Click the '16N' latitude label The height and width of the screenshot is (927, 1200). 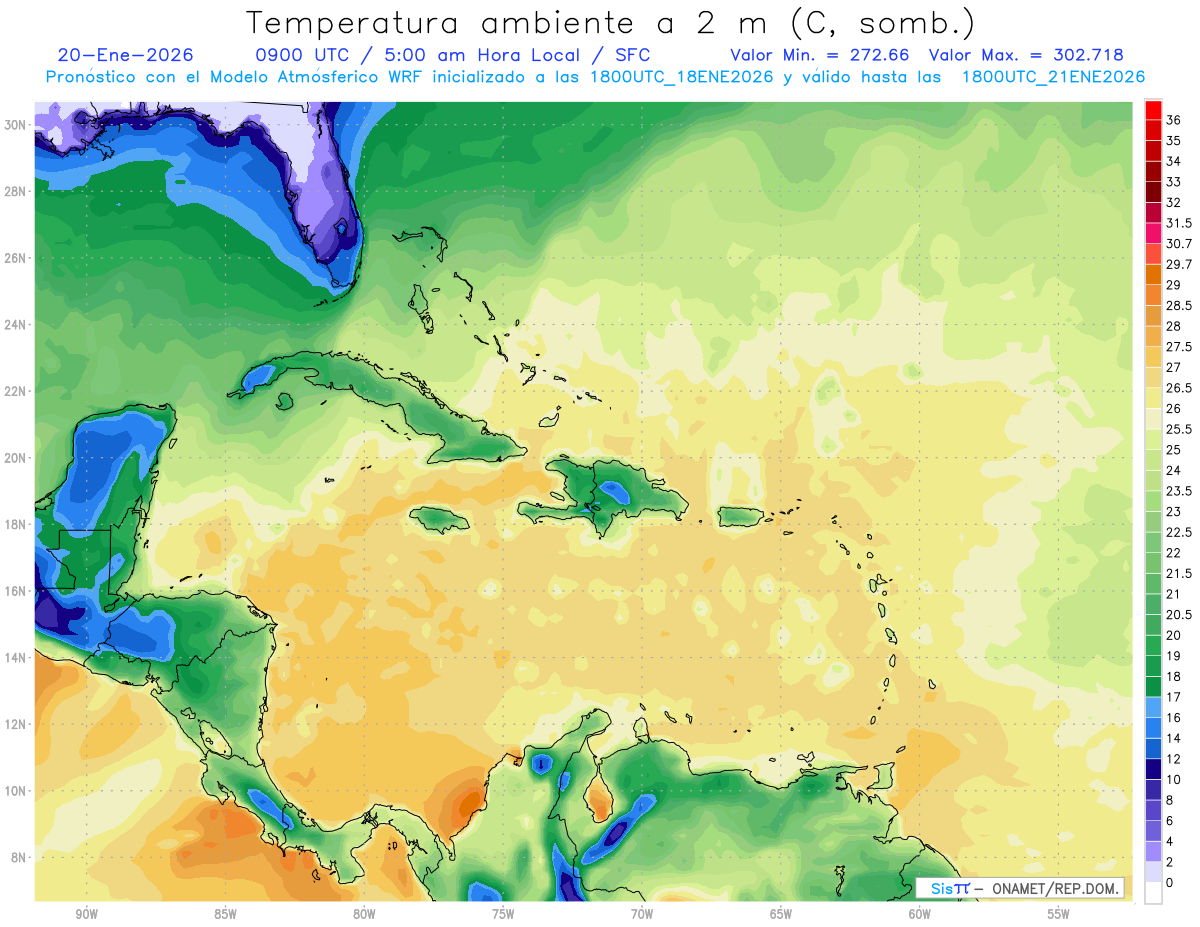[x=14, y=591]
